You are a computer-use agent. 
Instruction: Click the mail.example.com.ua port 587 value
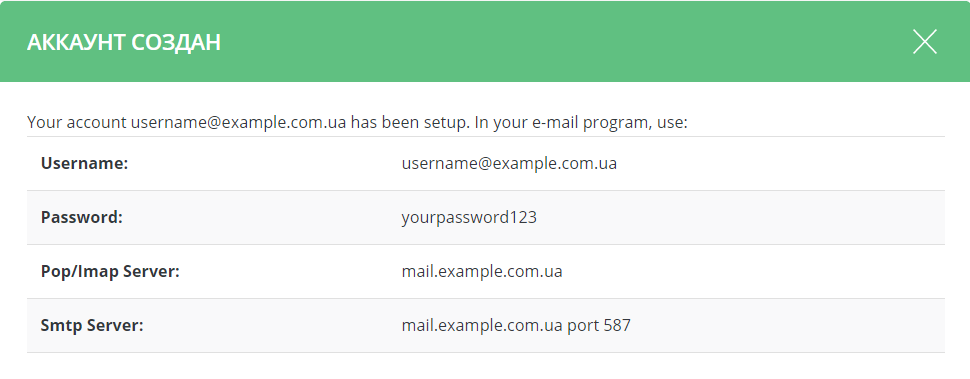click(516, 325)
